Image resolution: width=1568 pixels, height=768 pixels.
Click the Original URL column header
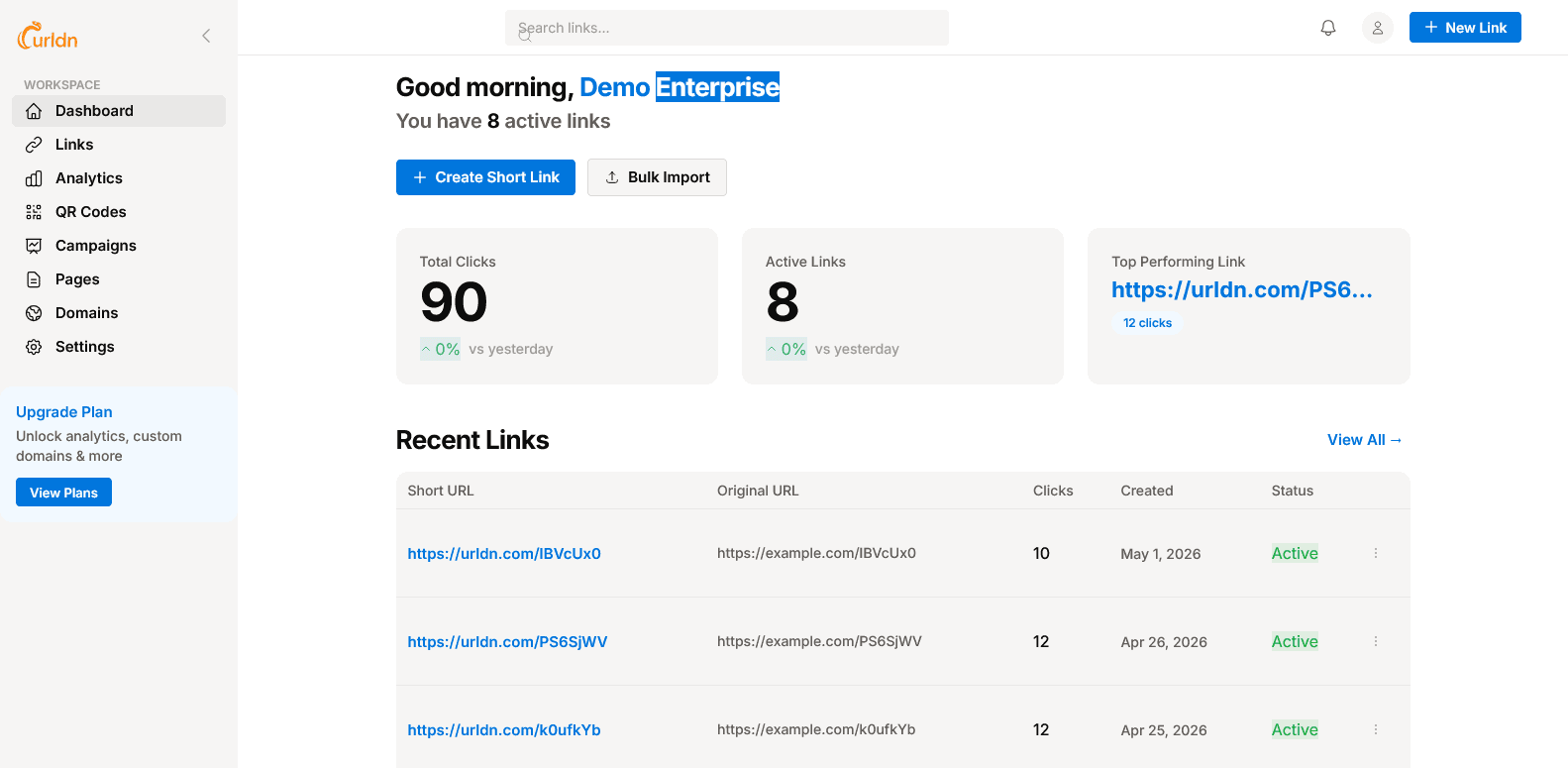(x=758, y=491)
